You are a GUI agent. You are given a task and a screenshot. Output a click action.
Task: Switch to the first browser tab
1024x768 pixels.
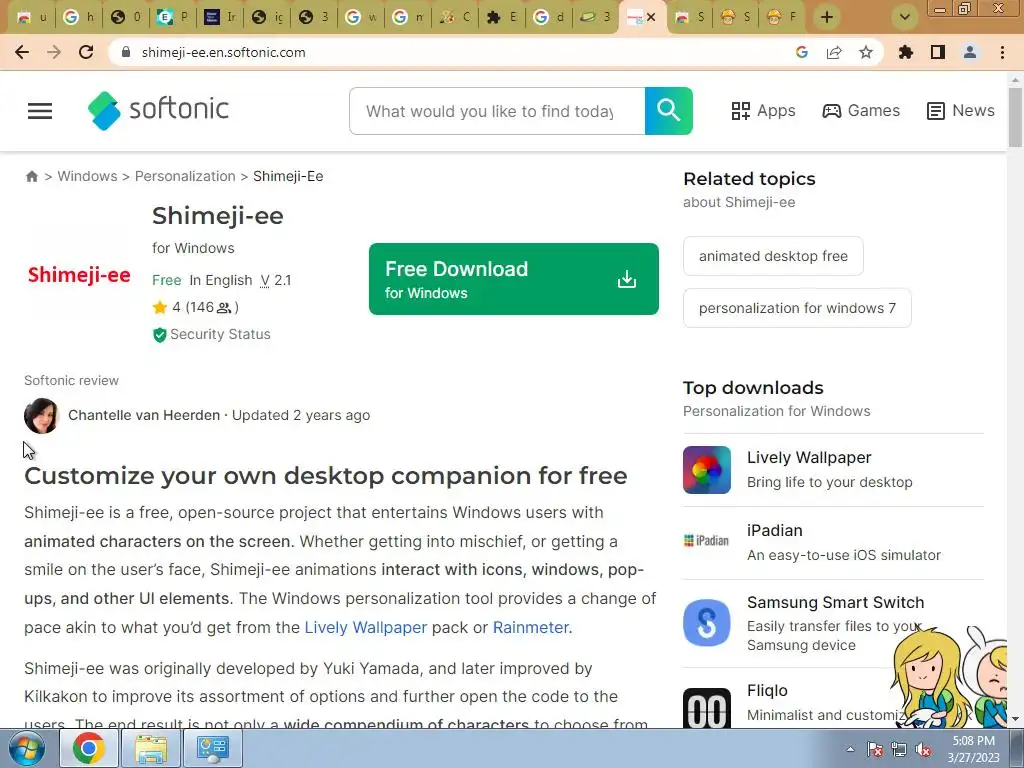pos(31,17)
